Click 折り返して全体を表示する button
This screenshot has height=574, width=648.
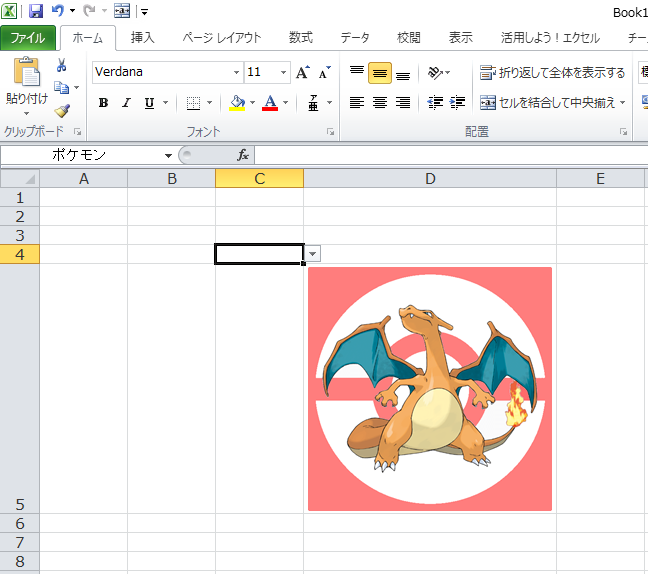click(x=553, y=73)
